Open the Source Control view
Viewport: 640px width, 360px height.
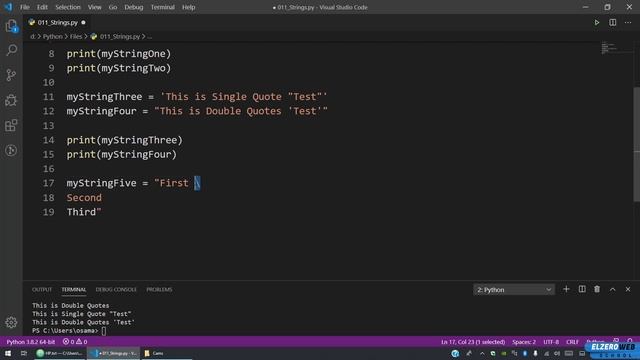pos(11,75)
